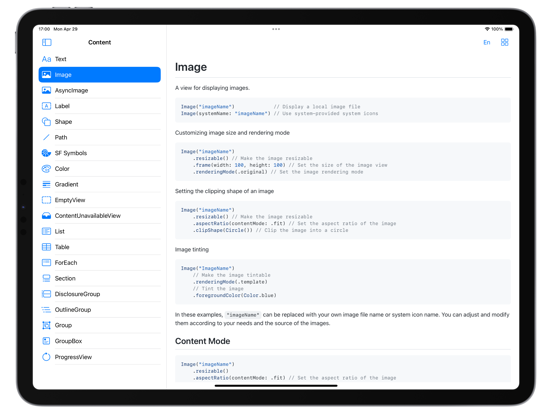This screenshot has width=552, height=414.
Task: Open the Label topic
Action: pos(100,106)
